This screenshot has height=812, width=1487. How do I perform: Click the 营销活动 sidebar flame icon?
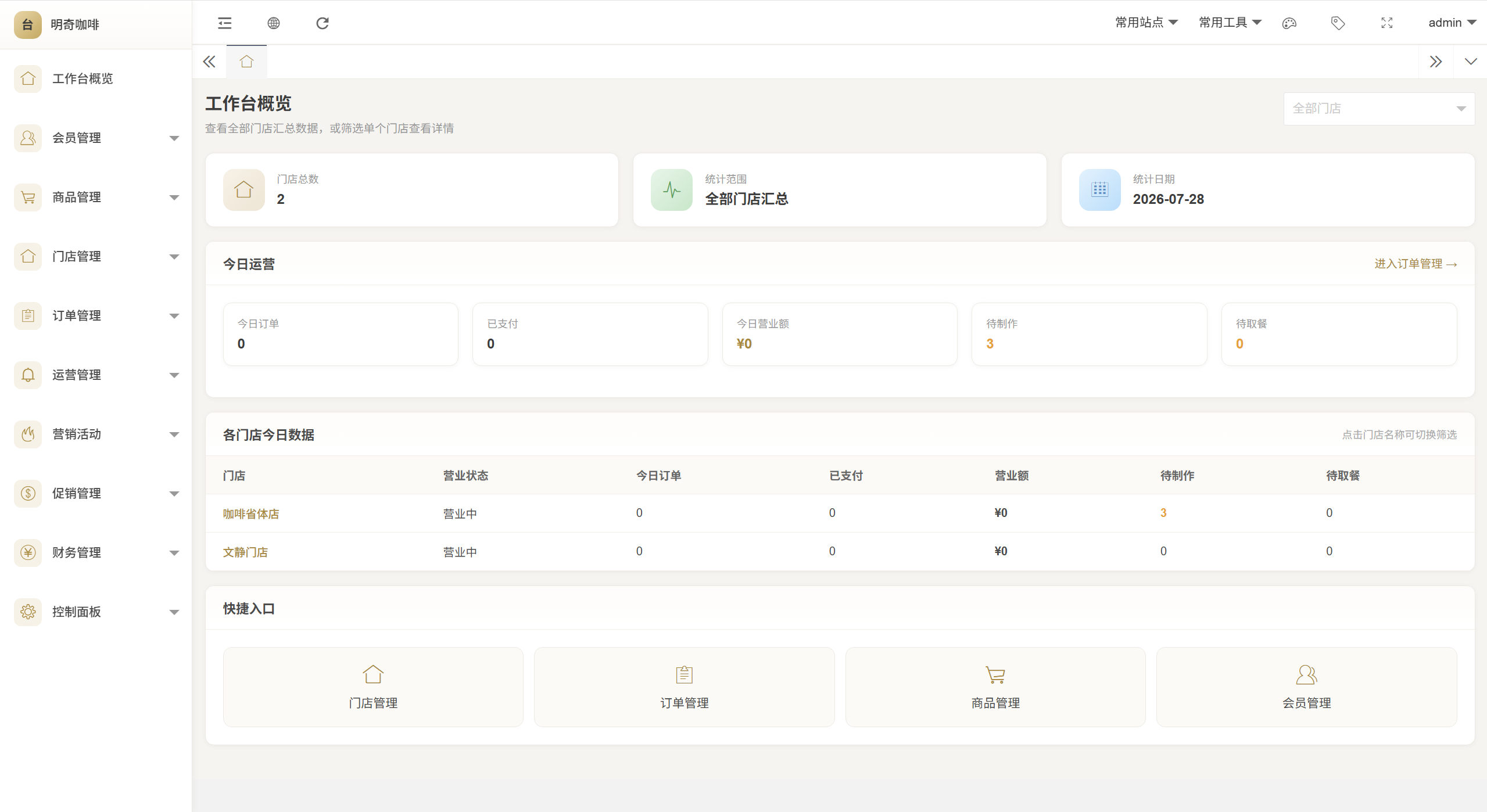28,434
